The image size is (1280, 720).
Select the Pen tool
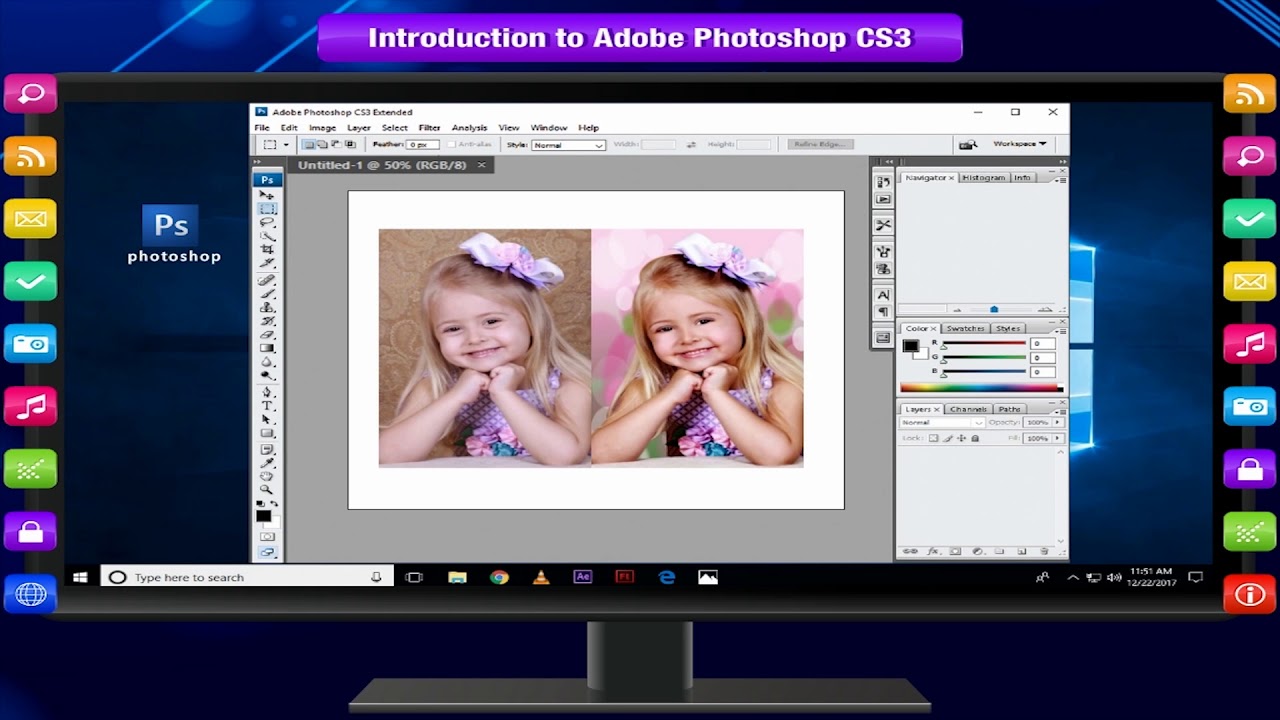coord(267,392)
